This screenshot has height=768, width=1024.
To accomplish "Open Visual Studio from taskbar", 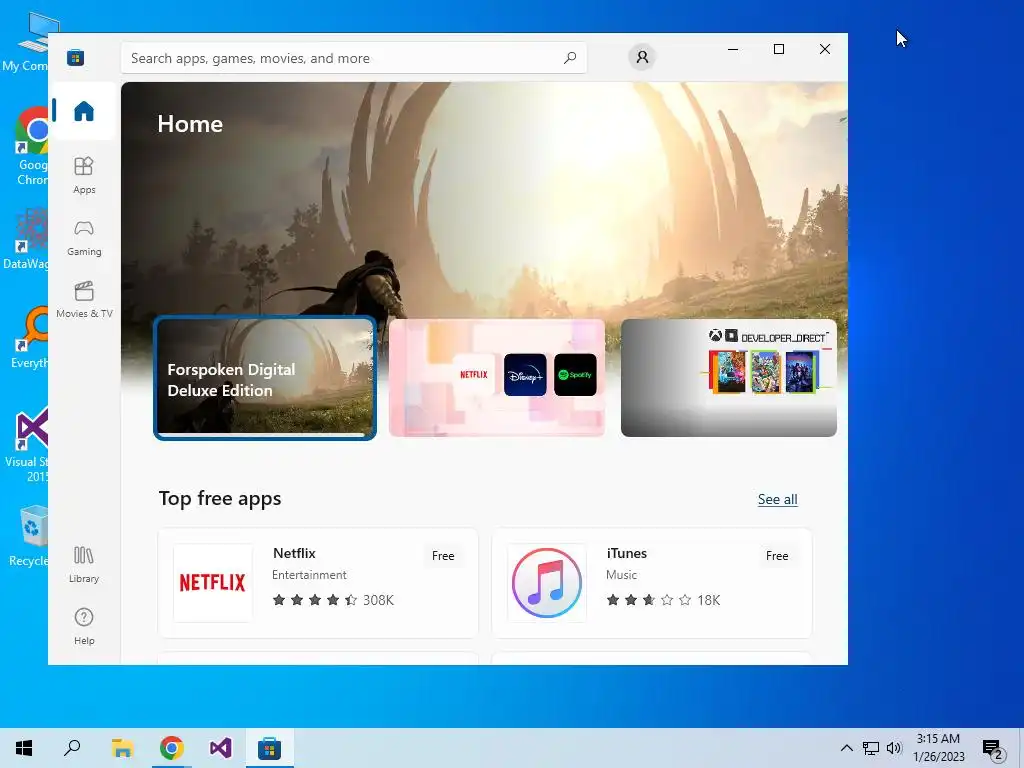I will pyautogui.click(x=221, y=748).
